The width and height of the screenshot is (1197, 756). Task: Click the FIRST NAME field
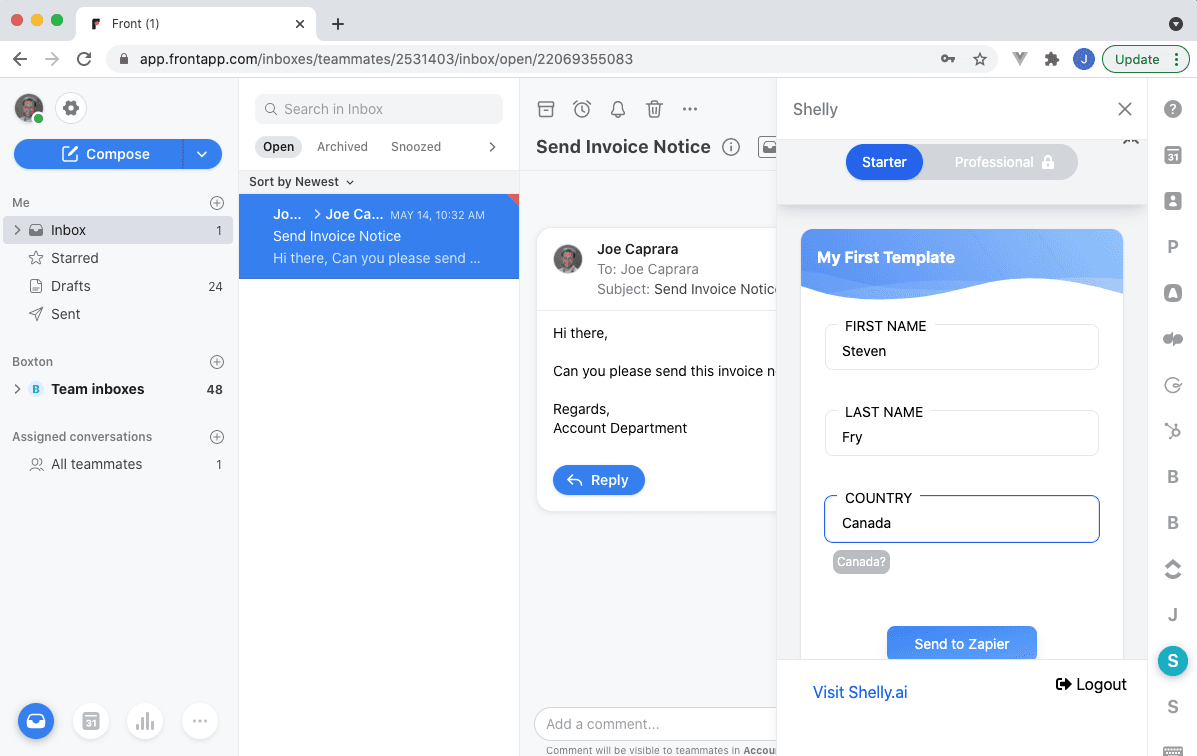click(x=962, y=347)
